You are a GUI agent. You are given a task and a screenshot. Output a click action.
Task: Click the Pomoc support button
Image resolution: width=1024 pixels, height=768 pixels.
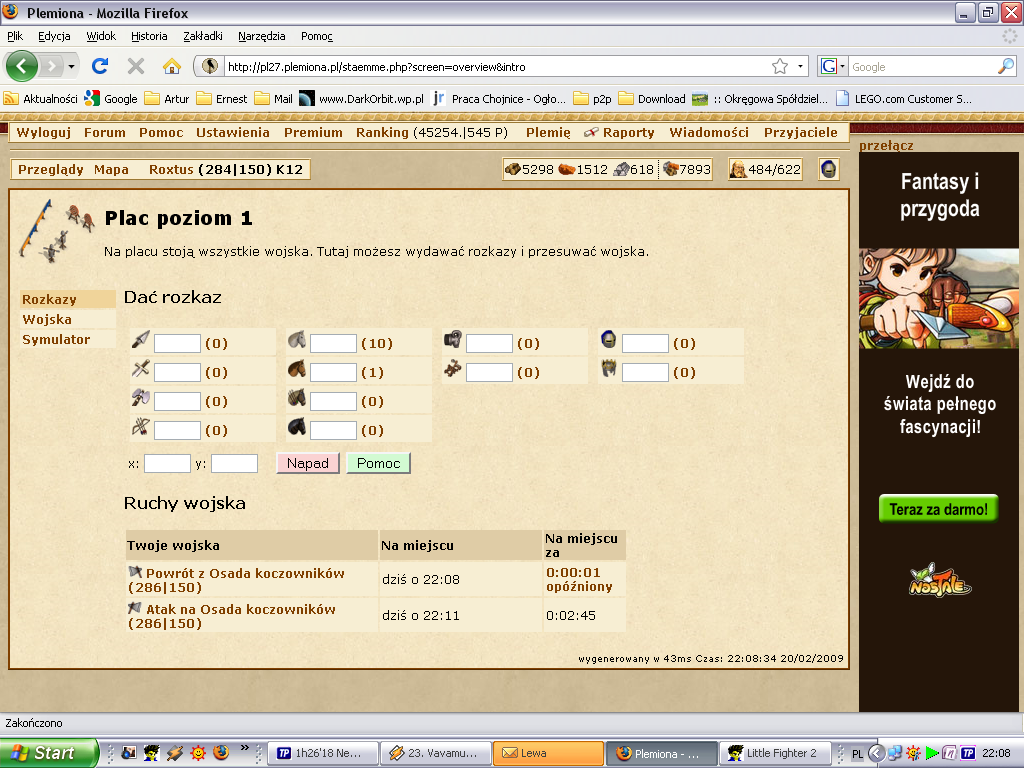378,463
